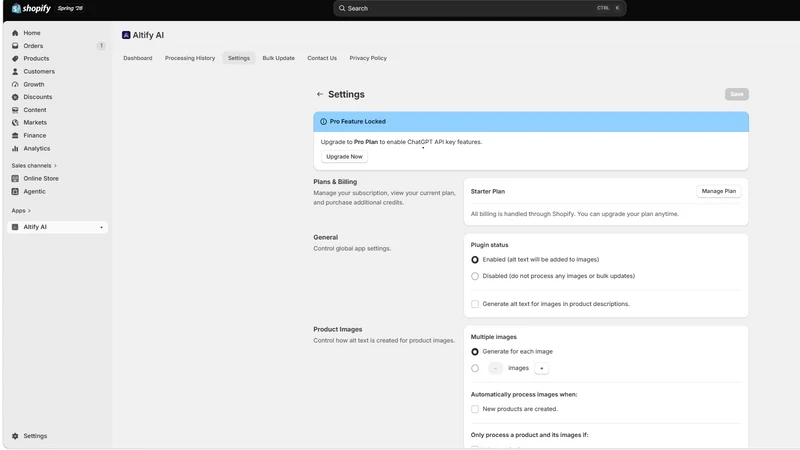This screenshot has height=450, width=800.
Task: Click the Spring '26 edition badge
Action: [70, 8]
